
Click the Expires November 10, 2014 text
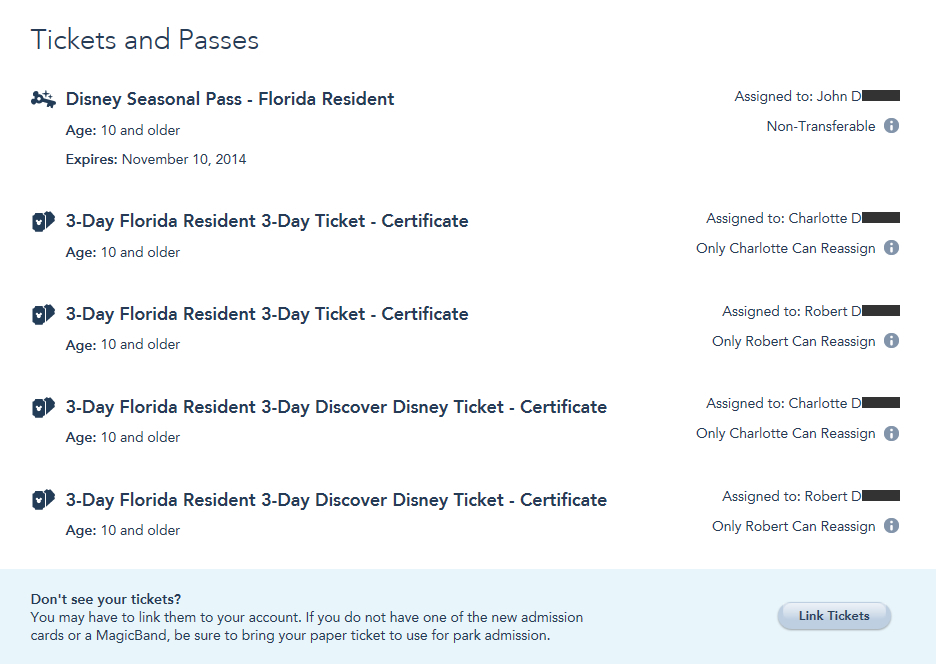coord(156,159)
